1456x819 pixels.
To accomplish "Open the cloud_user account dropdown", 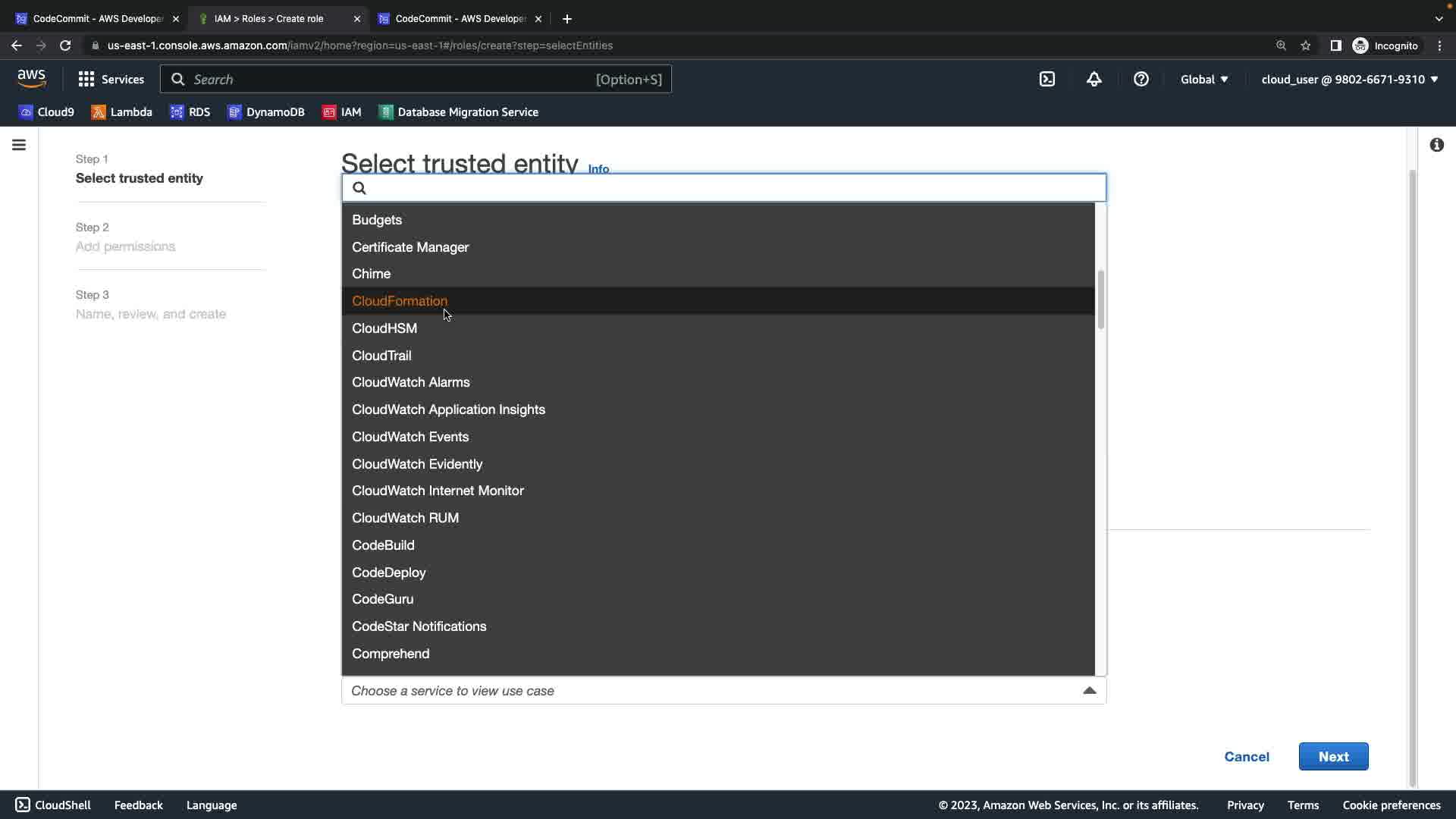I will 1349,80.
